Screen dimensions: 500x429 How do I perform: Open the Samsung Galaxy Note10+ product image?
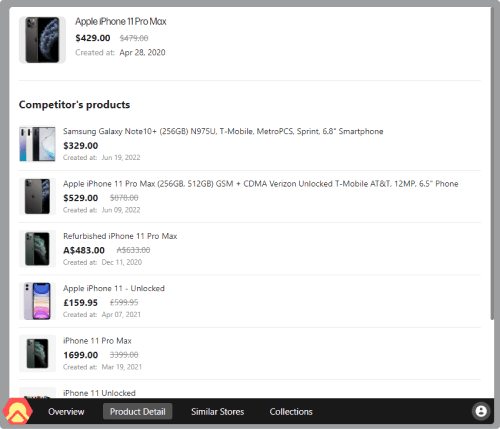click(37, 144)
